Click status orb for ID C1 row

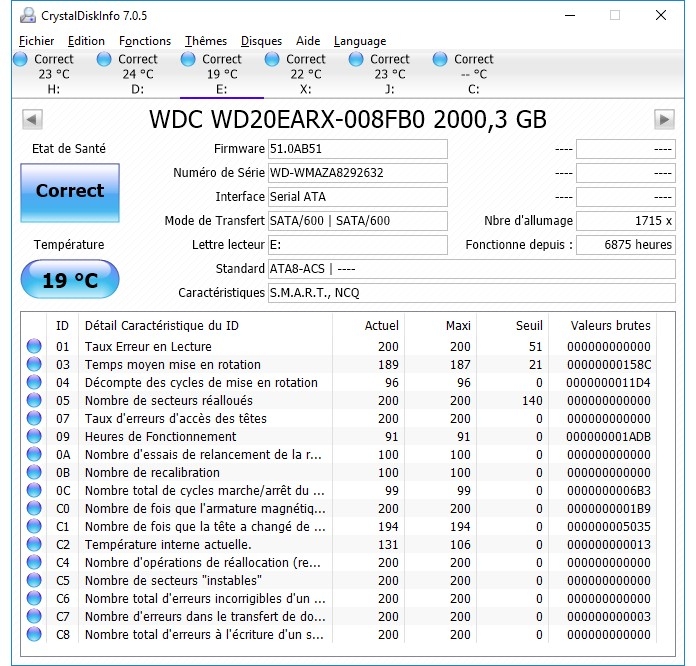coord(34,526)
